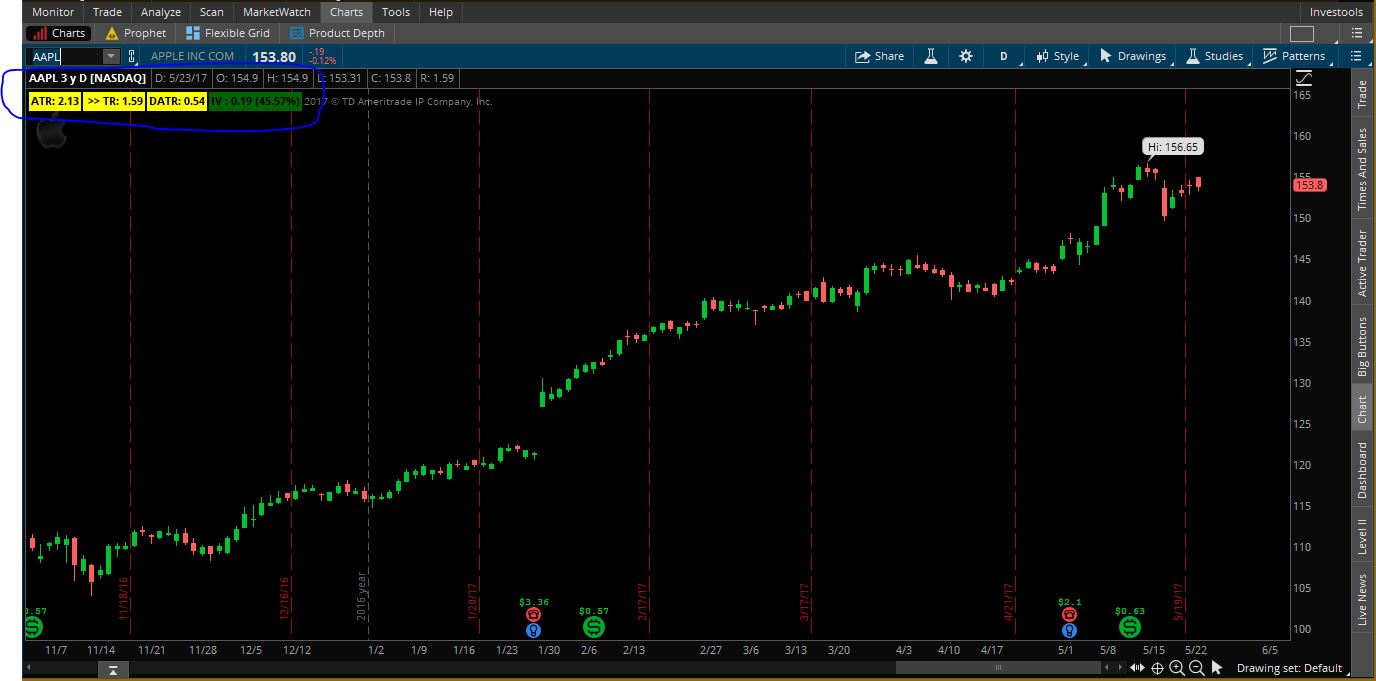Click the $3.36 earnings phone icon
The width and height of the screenshot is (1376, 681).
[534, 615]
